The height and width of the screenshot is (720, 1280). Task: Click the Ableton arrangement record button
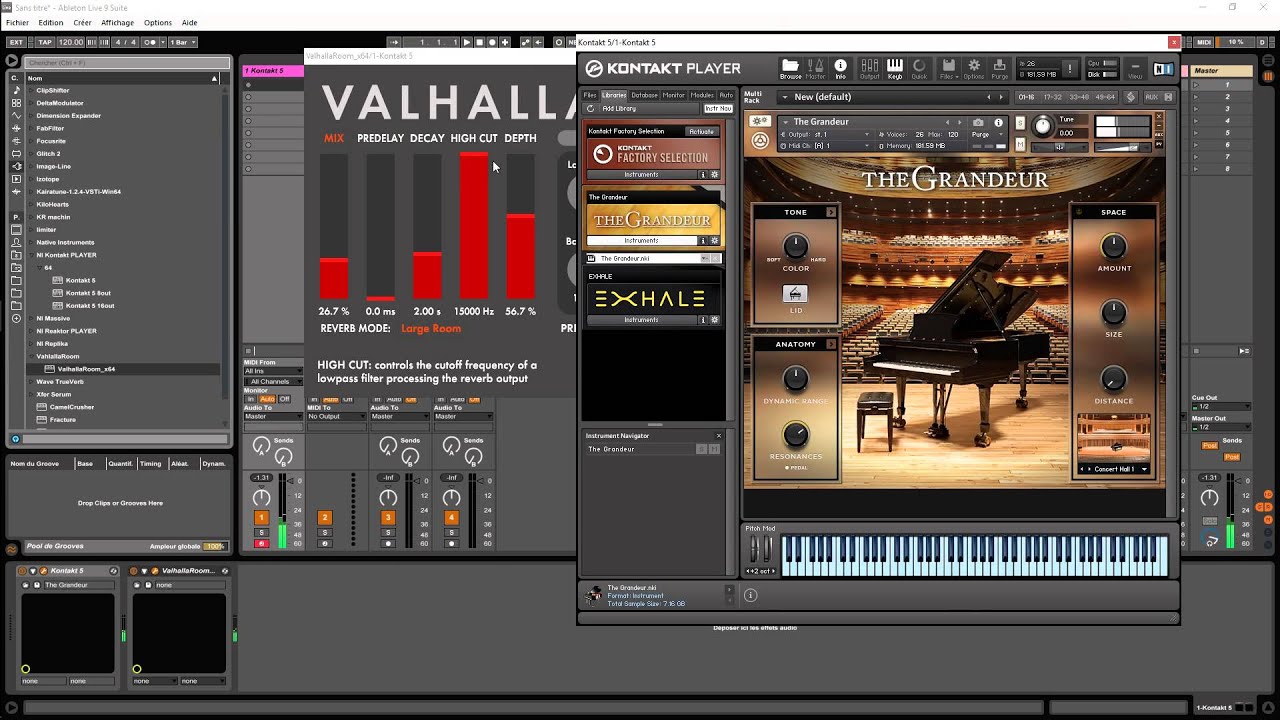tap(492, 42)
